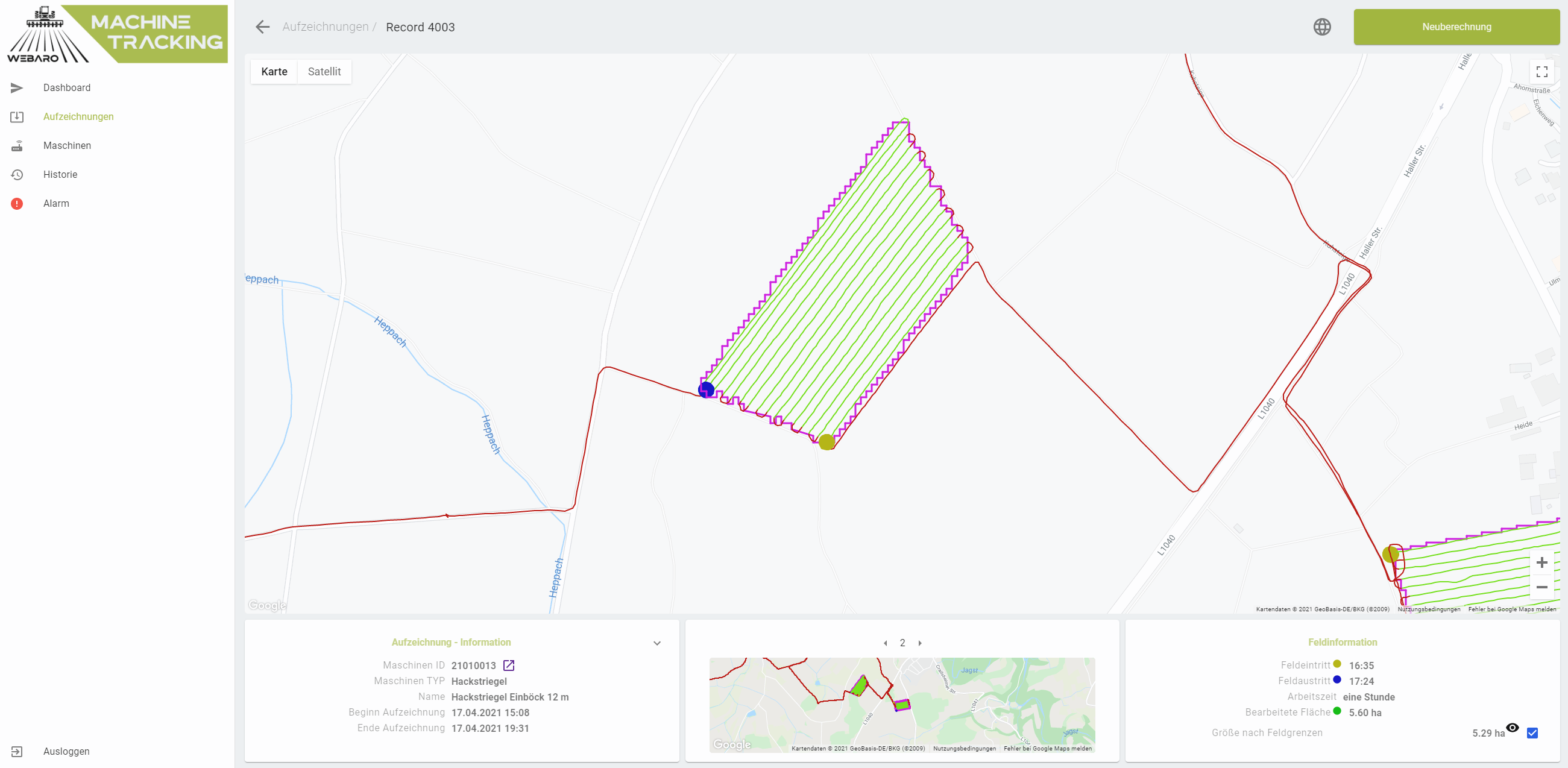
Task: Uncheck the Größe nach Feldgrenzen checkbox
Action: click(1532, 732)
